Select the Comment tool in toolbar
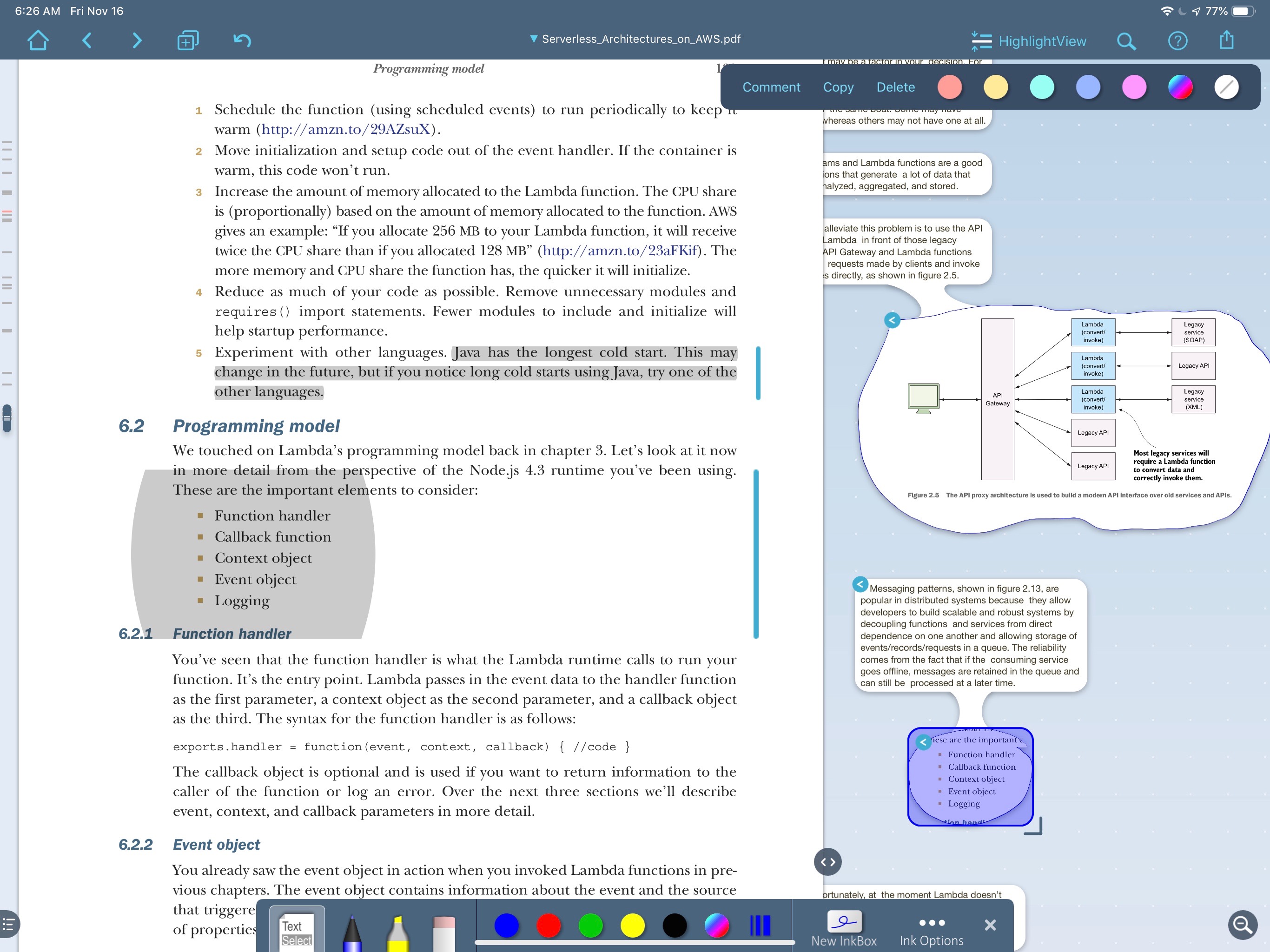Viewport: 1270px width, 952px height. (771, 88)
